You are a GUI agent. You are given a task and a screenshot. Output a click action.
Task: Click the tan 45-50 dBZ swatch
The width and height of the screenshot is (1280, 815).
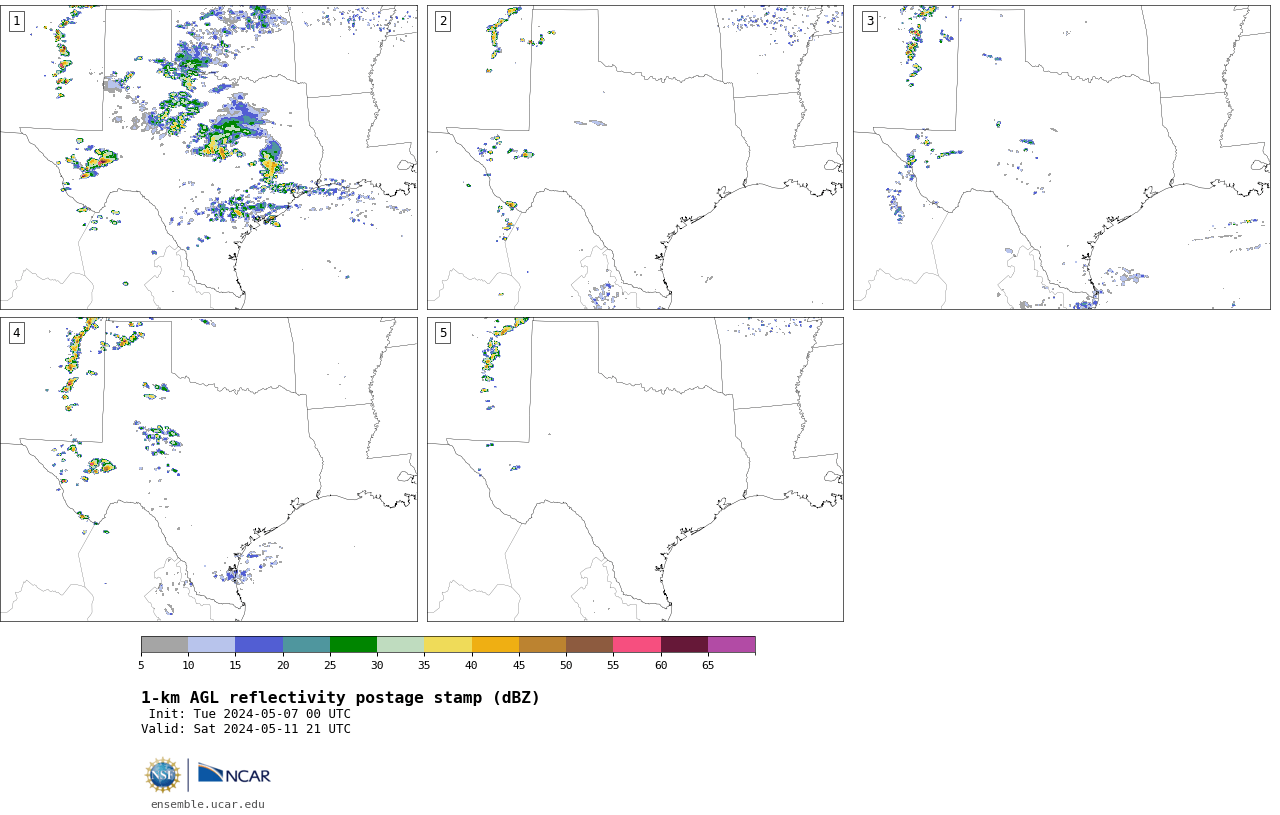(542, 644)
